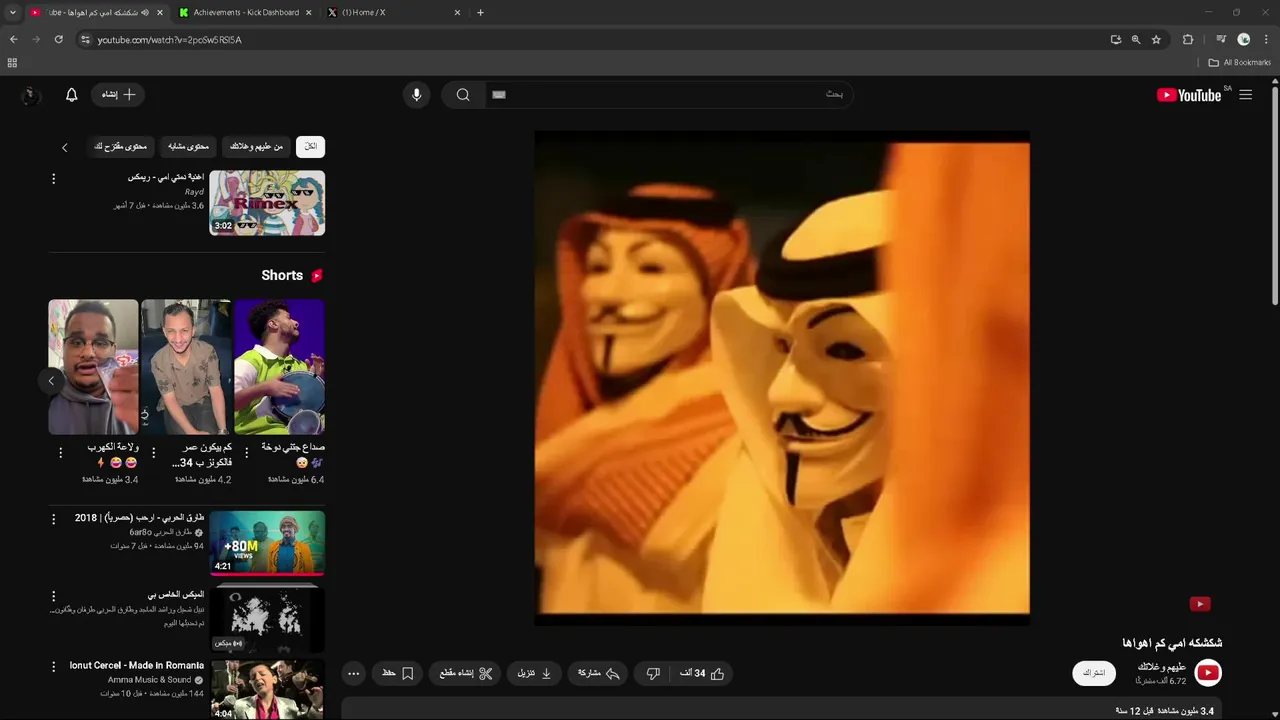This screenshot has height=720, width=1280.
Task: Click the main video player
Action: 782,378
